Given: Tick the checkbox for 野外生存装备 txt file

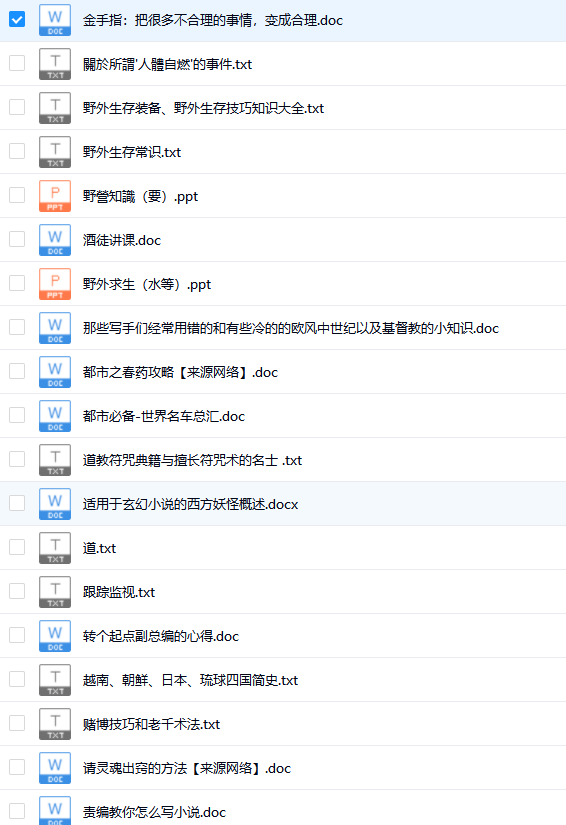Looking at the screenshot, I should pyautogui.click(x=17, y=107).
